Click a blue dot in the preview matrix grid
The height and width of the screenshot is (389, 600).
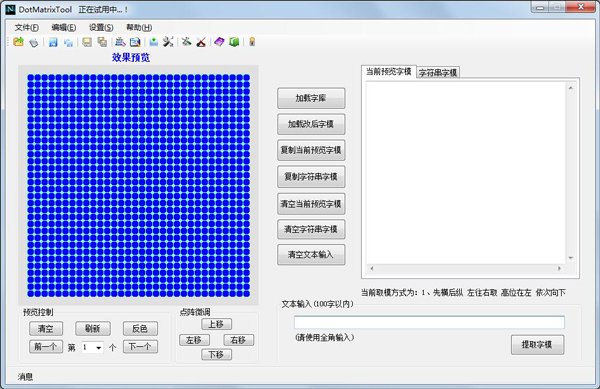coord(138,186)
